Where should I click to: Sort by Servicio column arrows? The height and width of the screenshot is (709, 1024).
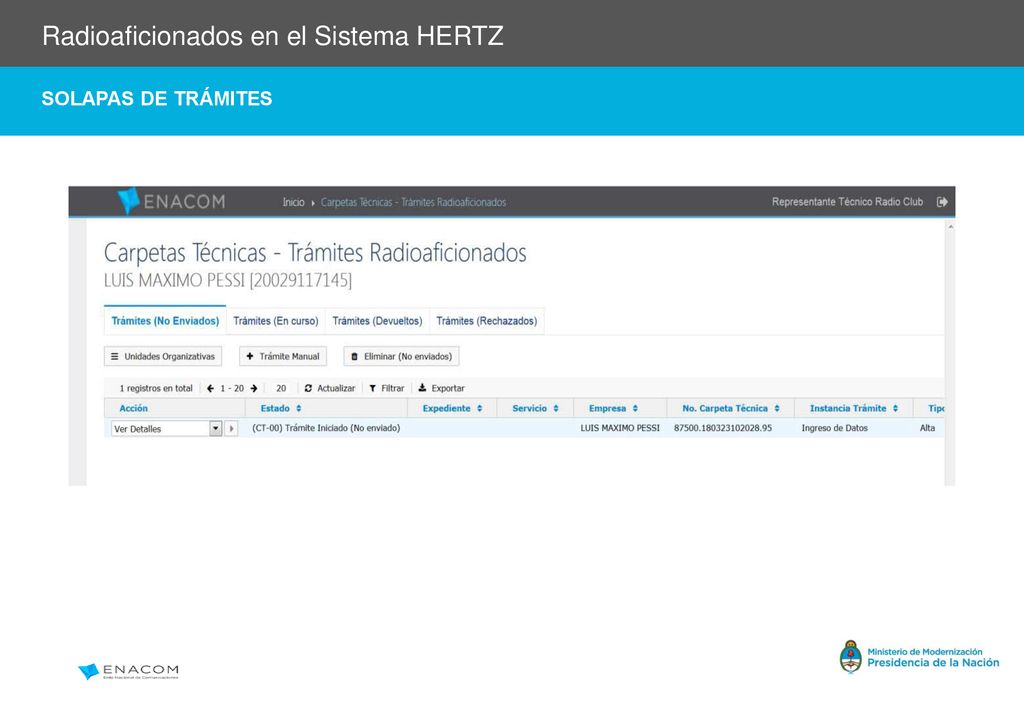coord(556,408)
